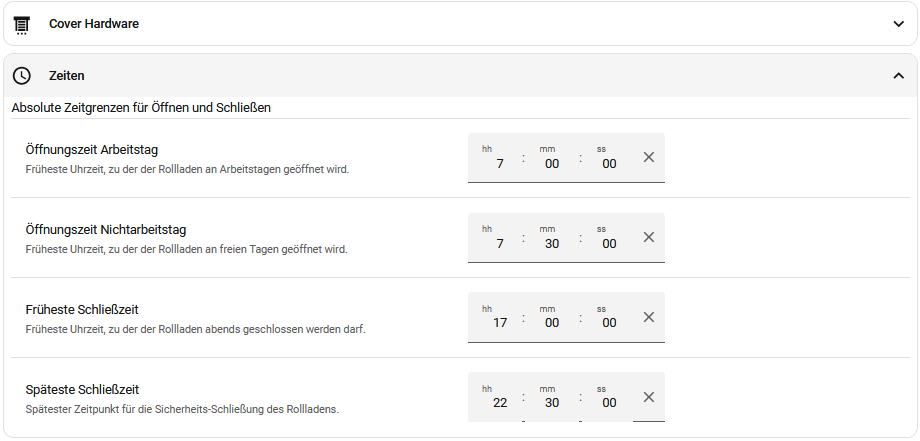
Task: Edit seconds field of Späteste Schließzeit
Action: 609,397
